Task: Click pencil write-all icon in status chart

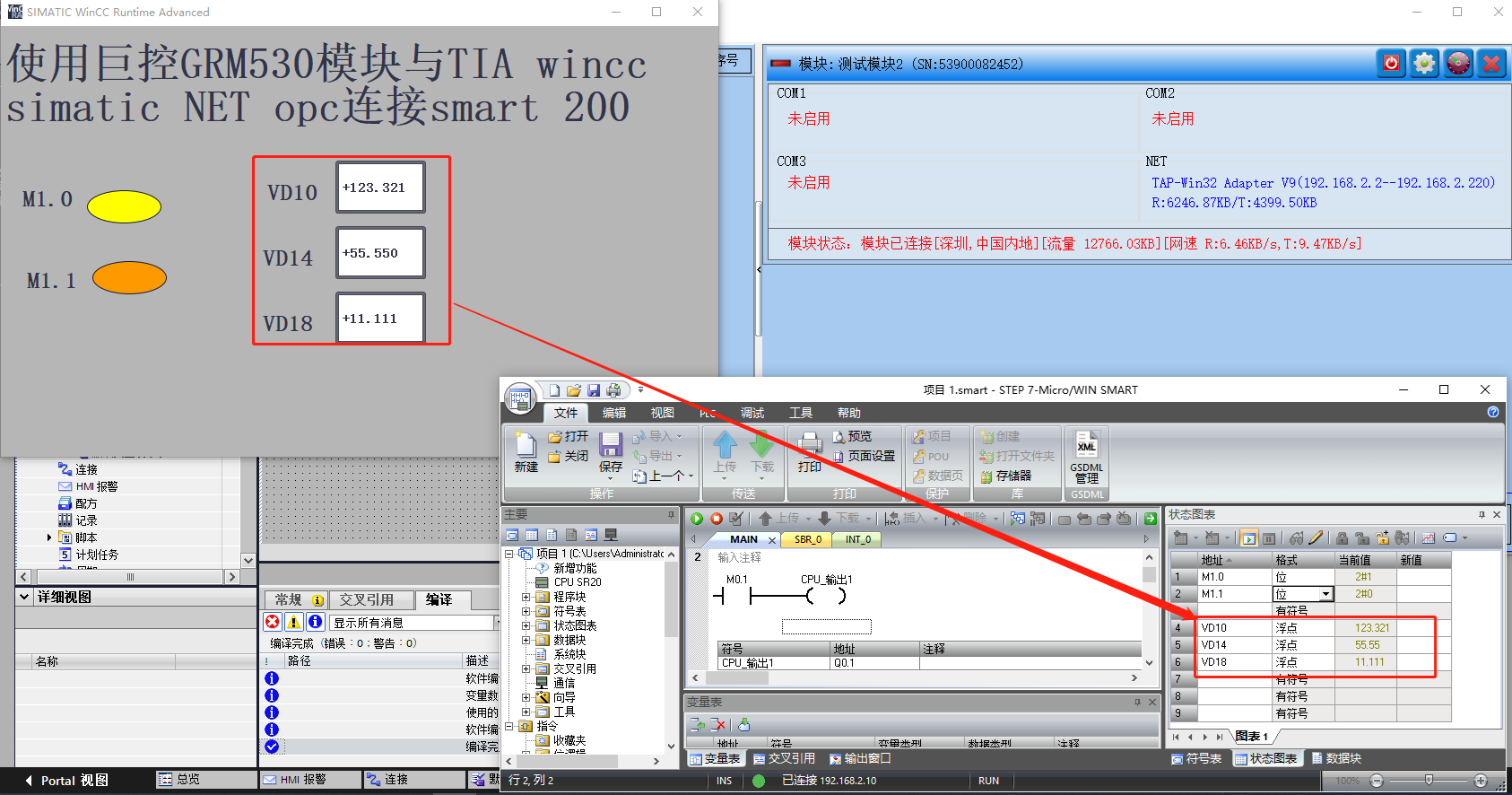Action: [x=1316, y=538]
